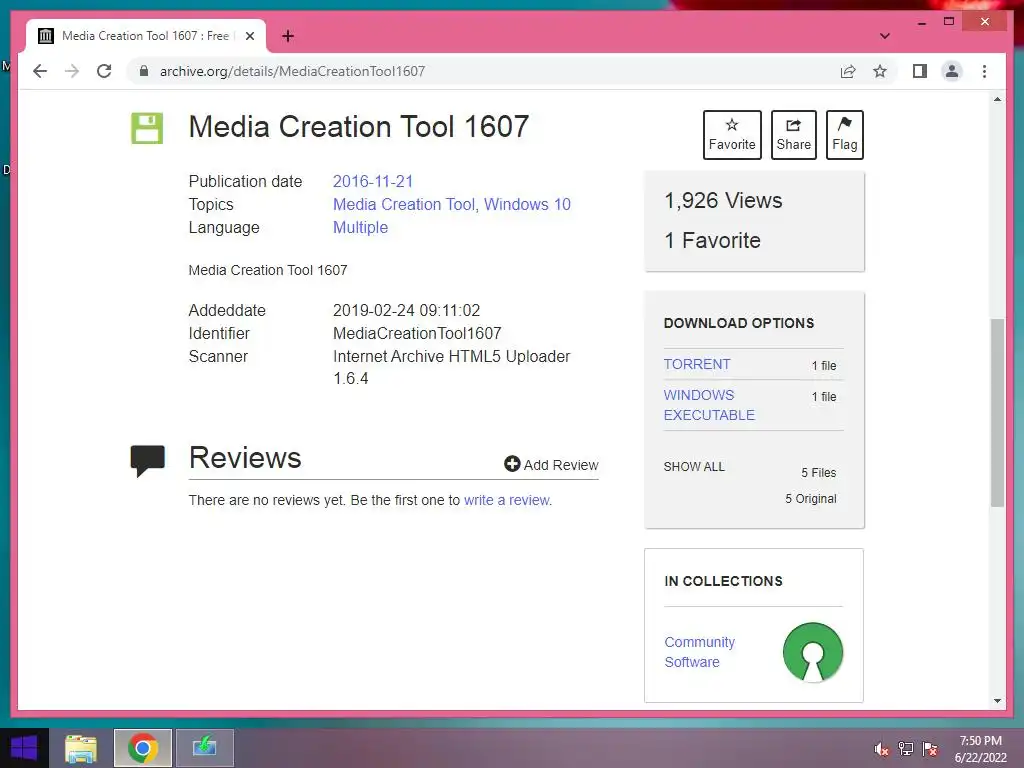
Task: Share this page from address bar
Action: coord(848,71)
